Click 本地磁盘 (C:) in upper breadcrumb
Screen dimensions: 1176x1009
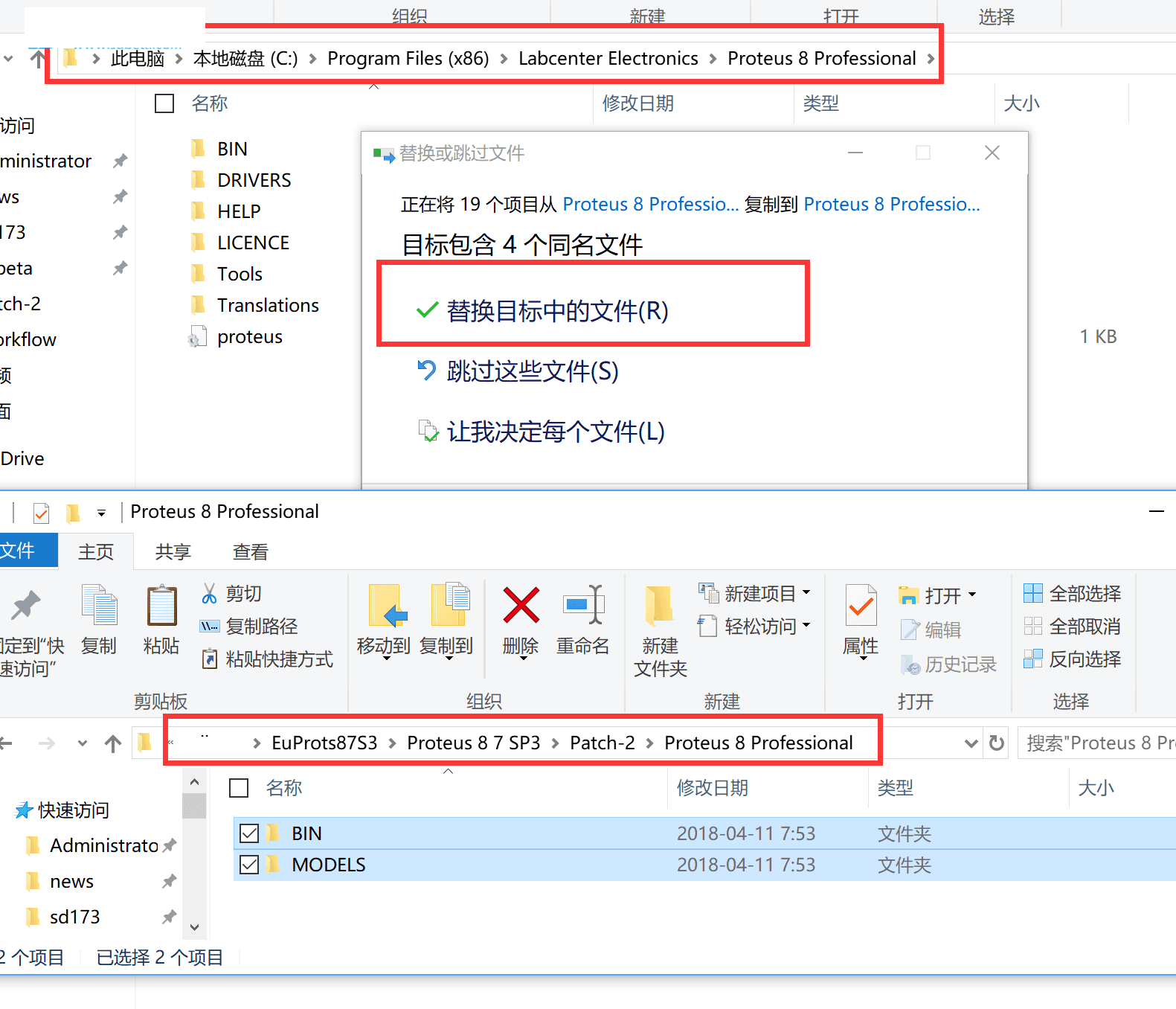pos(245,58)
